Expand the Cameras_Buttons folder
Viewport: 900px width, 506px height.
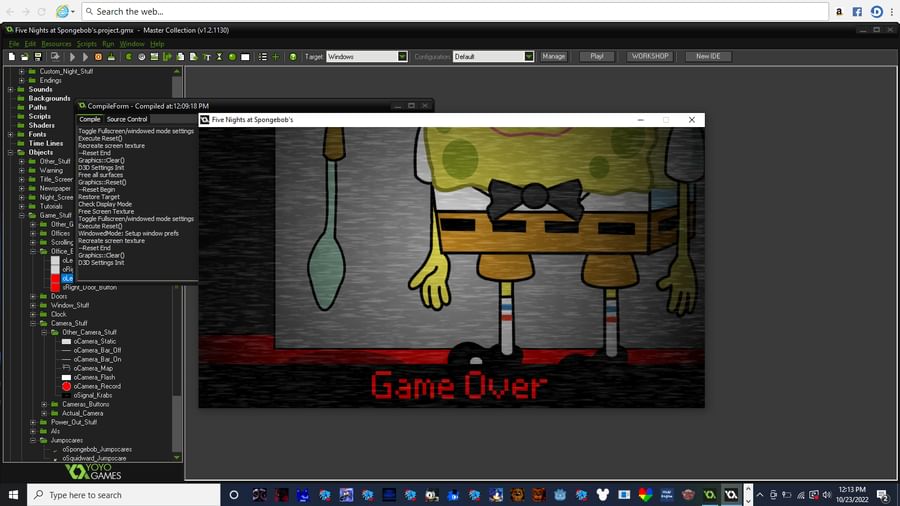coord(44,404)
